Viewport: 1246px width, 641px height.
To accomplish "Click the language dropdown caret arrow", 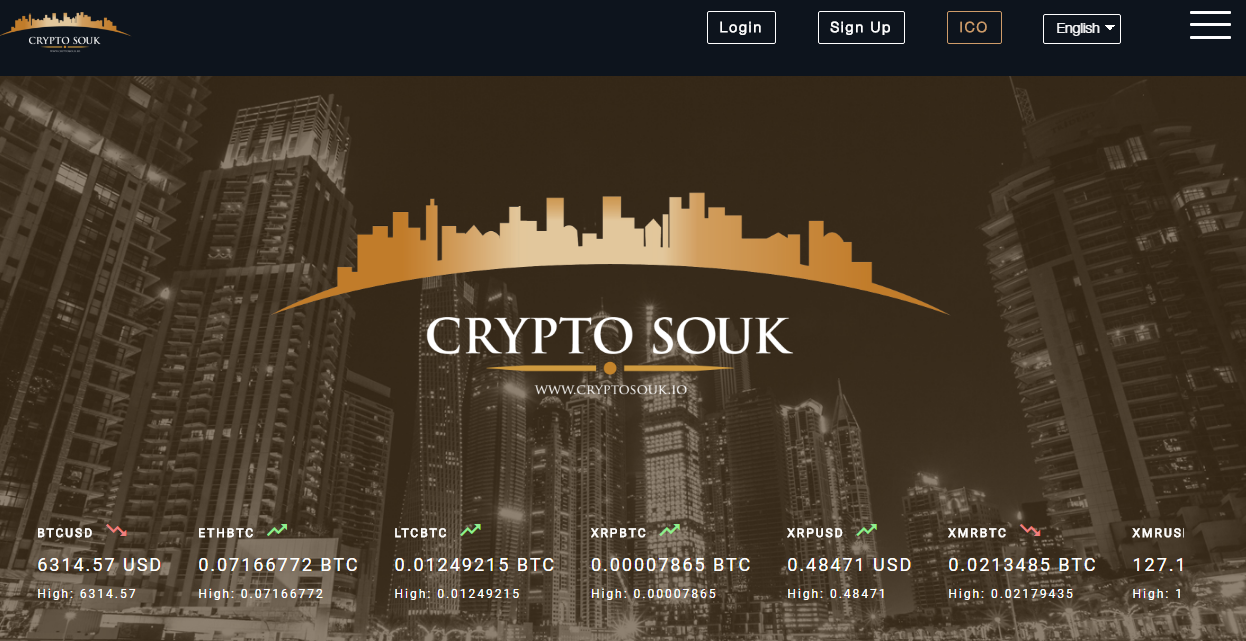I will [x=1110, y=29].
